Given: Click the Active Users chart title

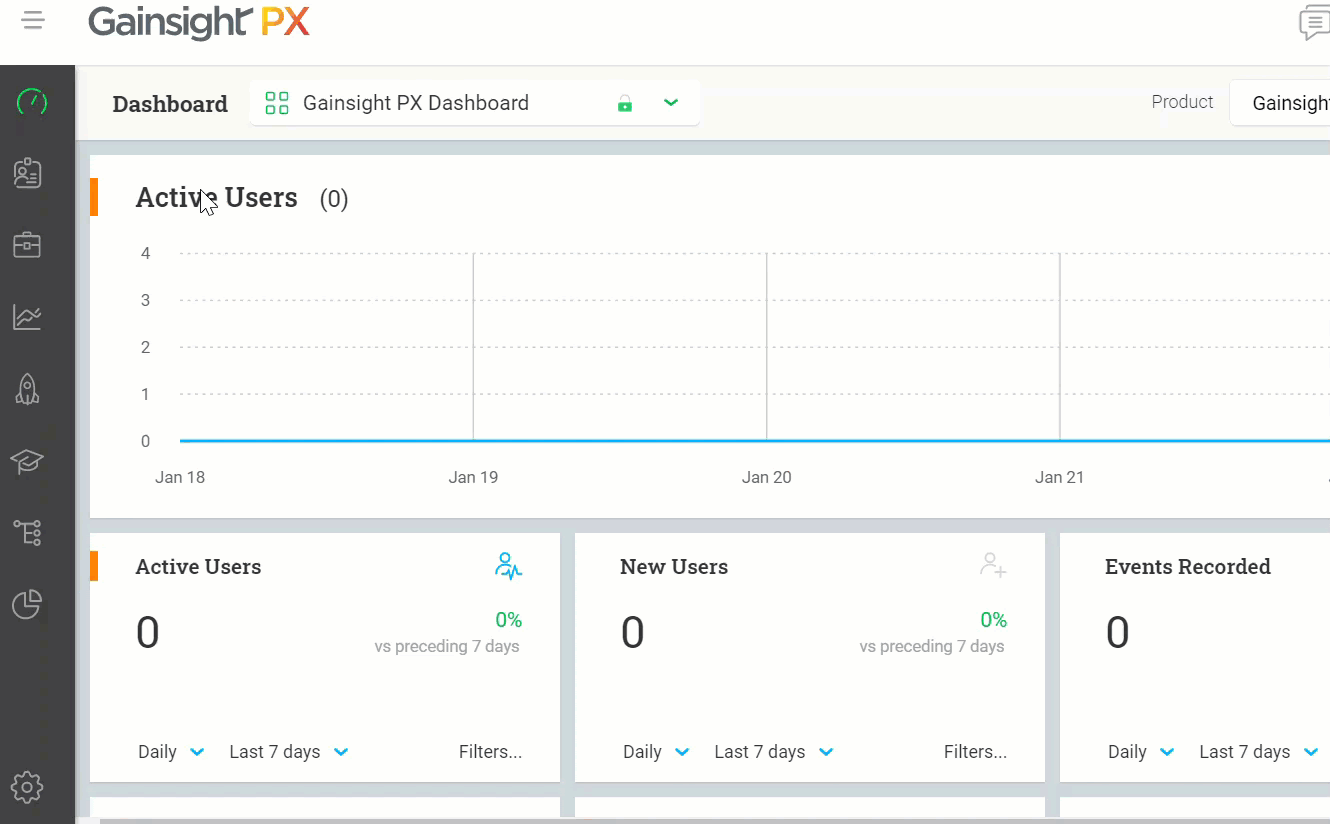Looking at the screenshot, I should (217, 197).
